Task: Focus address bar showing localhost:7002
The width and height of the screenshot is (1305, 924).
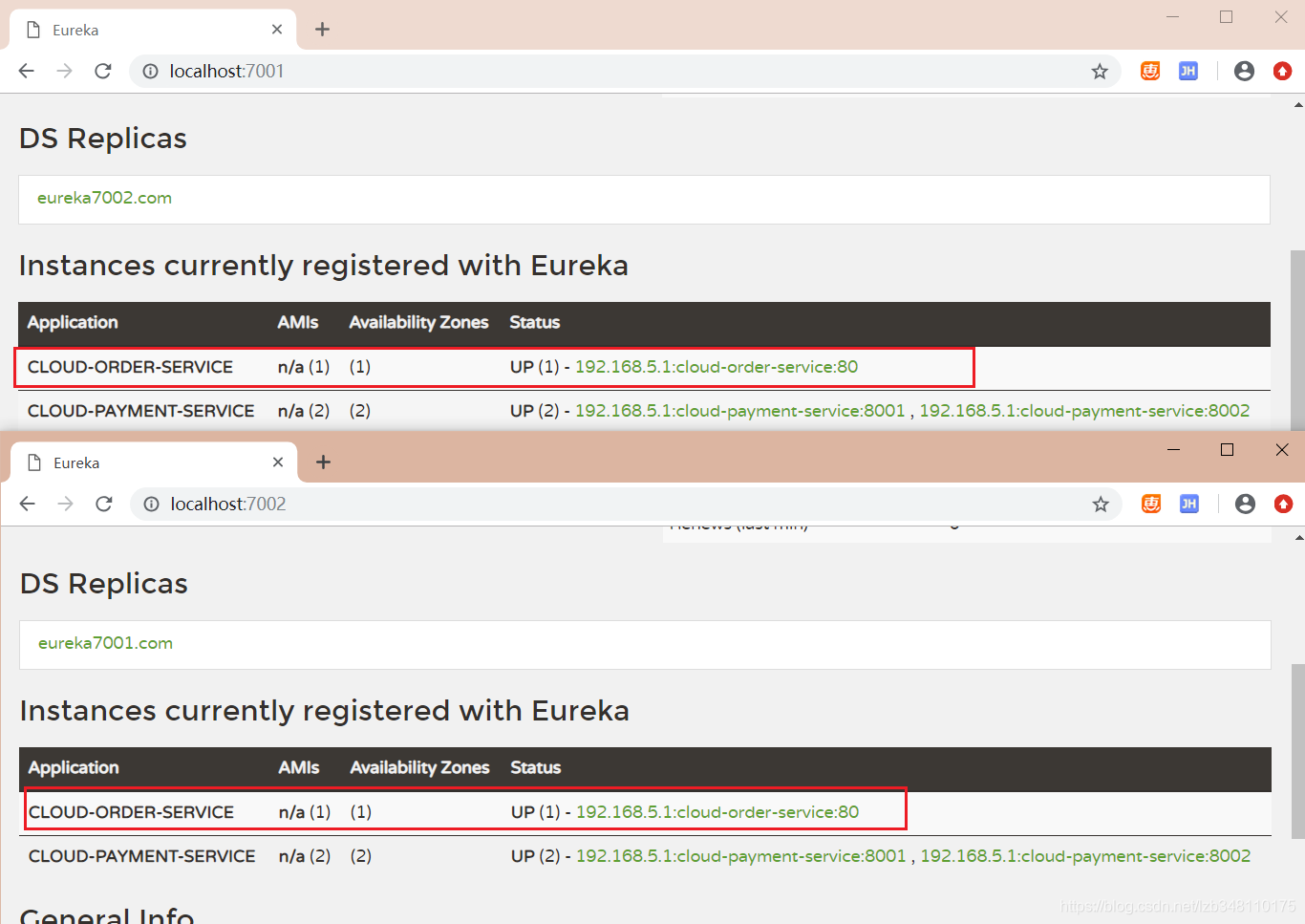Action: click(627, 504)
